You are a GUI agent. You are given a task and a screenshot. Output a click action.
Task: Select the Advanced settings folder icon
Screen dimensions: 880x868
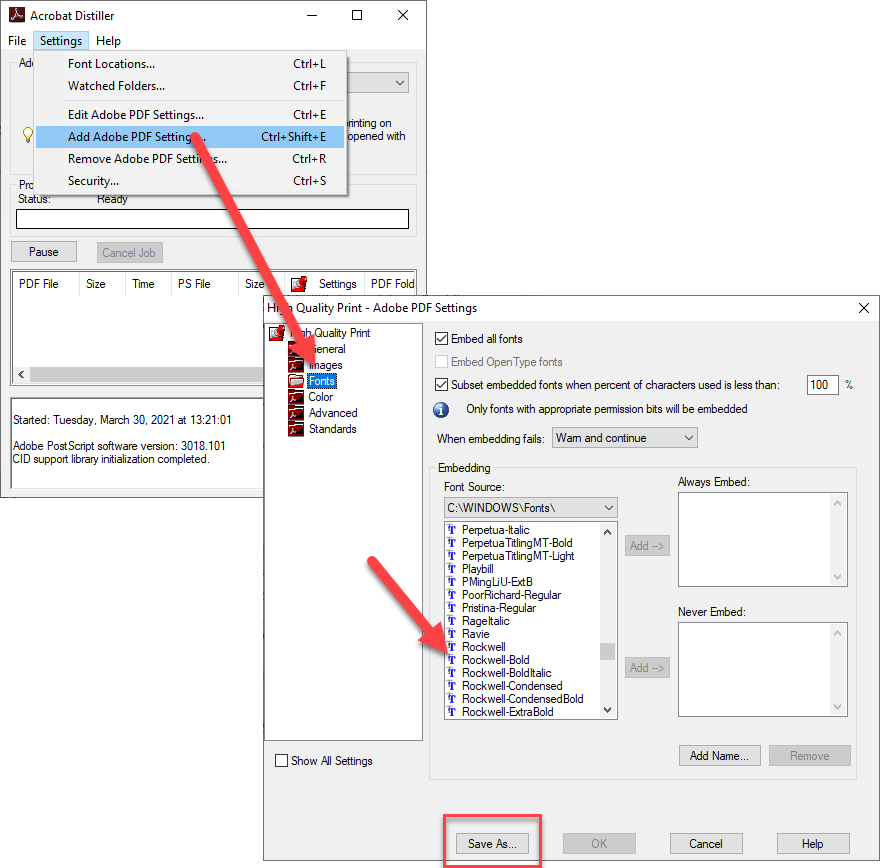[296, 412]
